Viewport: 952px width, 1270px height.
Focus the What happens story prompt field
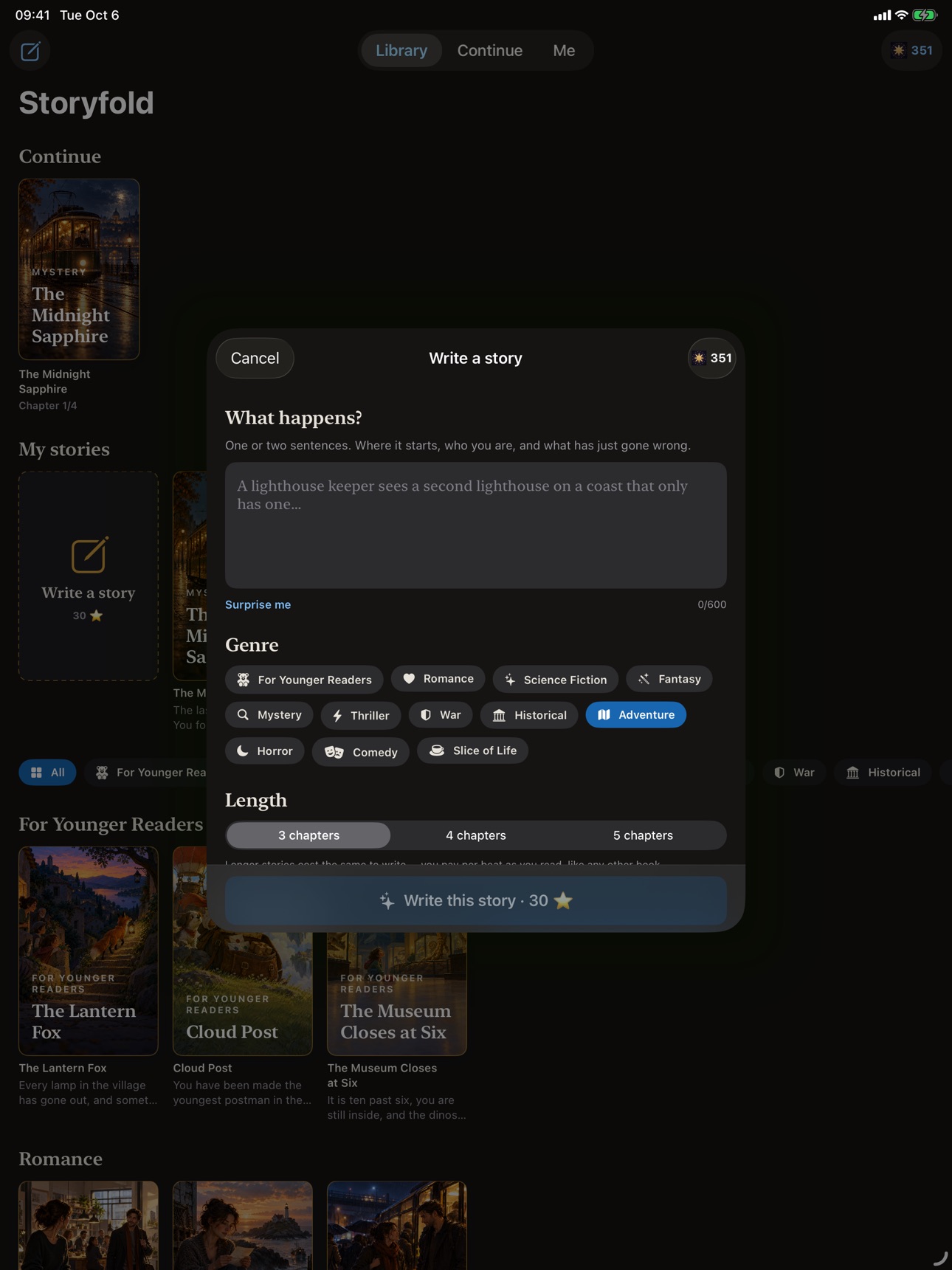tap(475, 525)
